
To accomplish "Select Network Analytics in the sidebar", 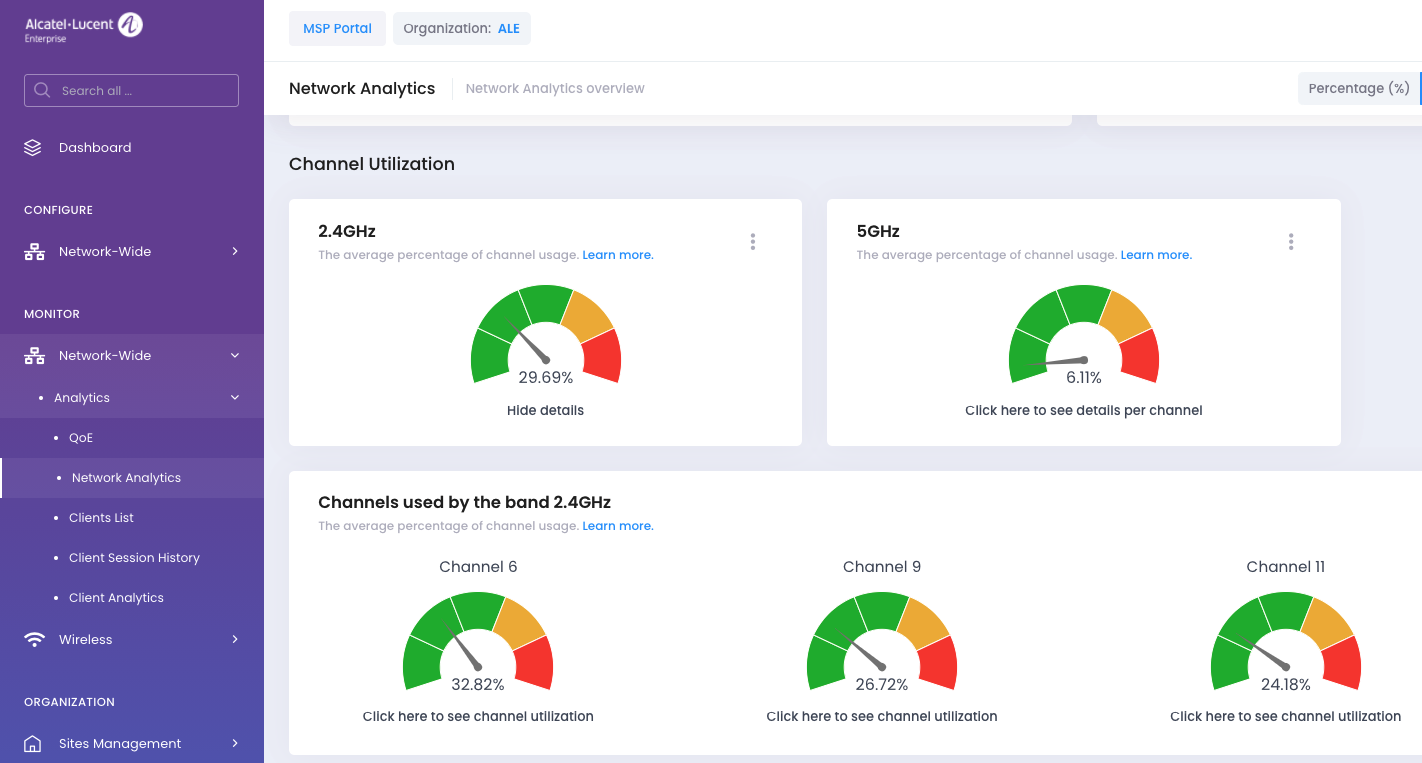I will 132,478.
